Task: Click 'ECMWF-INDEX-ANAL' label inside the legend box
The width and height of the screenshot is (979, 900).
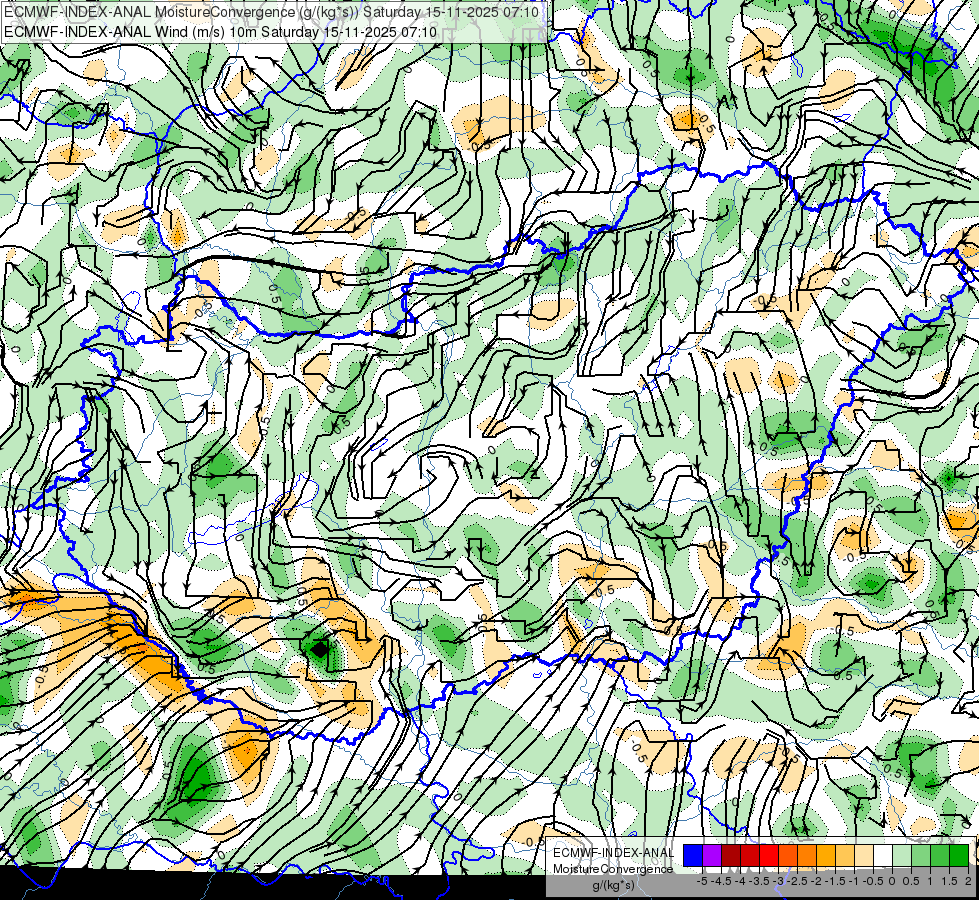Action: (613, 853)
